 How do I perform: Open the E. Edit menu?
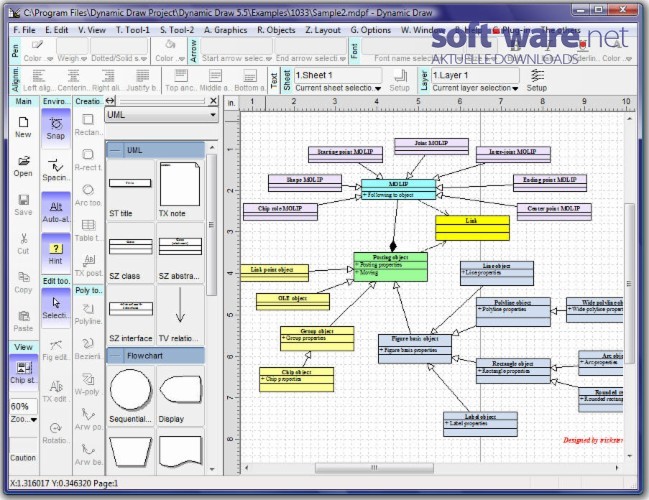tap(56, 30)
